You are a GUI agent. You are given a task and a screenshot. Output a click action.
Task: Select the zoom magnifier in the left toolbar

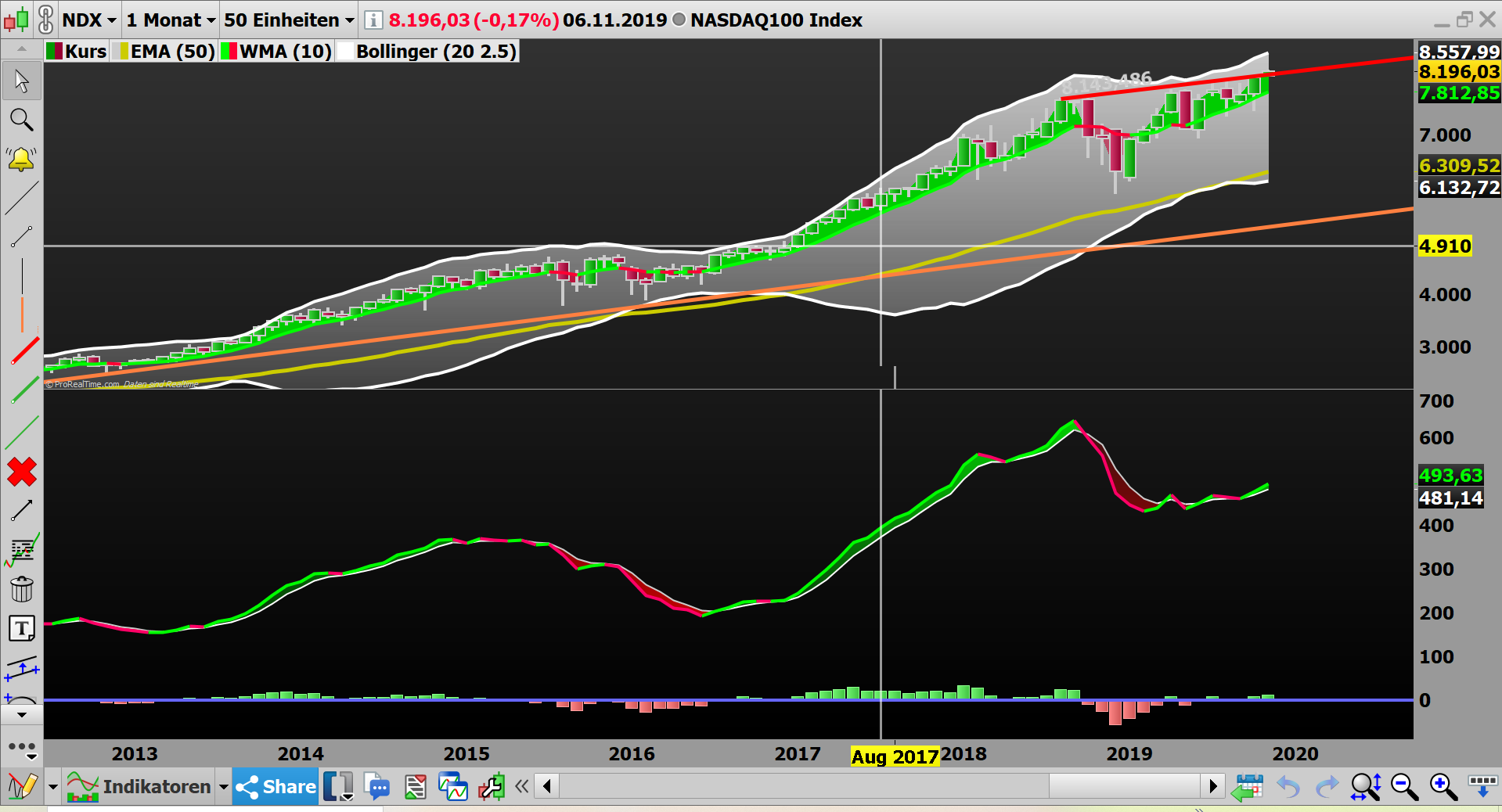coord(21,120)
